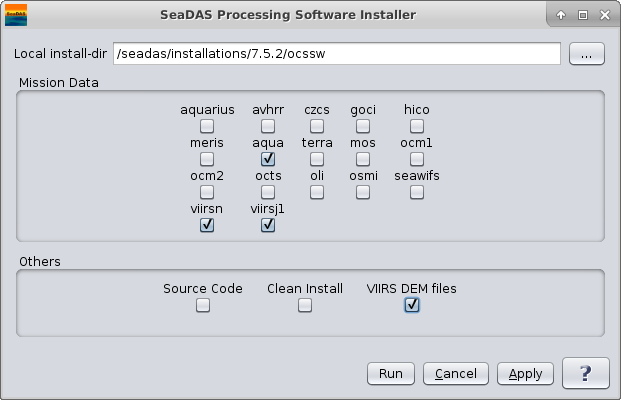This screenshot has width=621, height=400.
Task: Click the question mark help button
Action: pos(585,373)
